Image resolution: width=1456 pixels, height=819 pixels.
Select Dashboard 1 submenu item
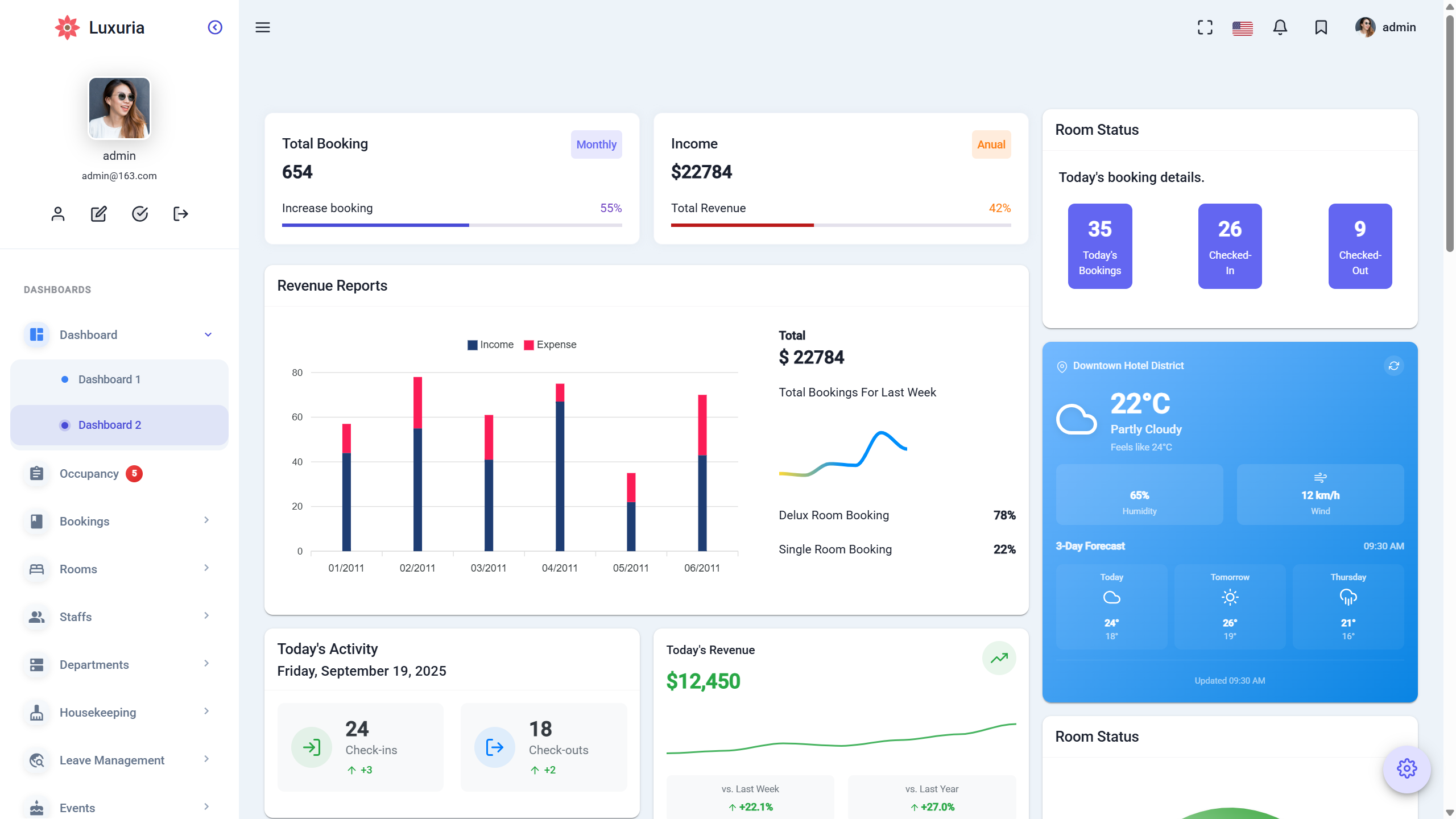pyautogui.click(x=119, y=379)
